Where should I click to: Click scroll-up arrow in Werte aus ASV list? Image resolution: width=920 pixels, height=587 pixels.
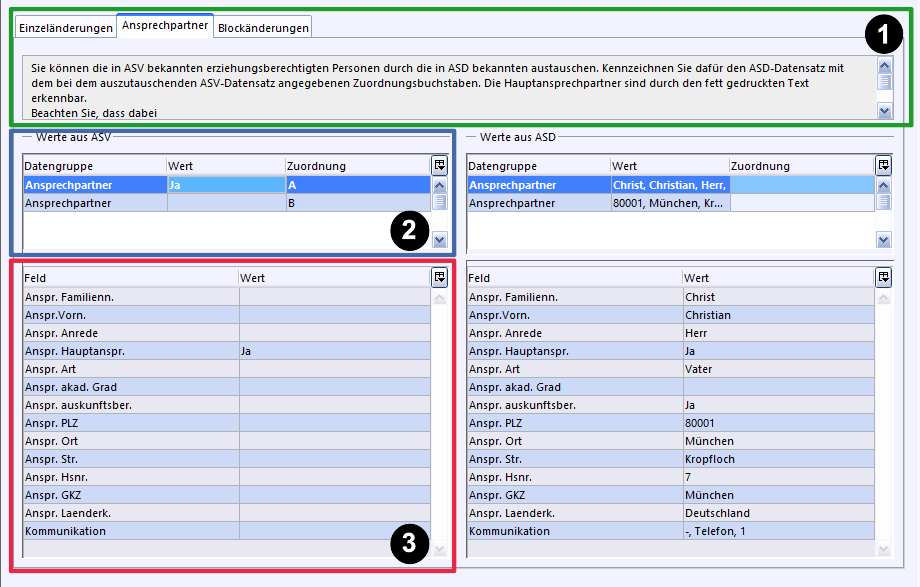tap(439, 186)
